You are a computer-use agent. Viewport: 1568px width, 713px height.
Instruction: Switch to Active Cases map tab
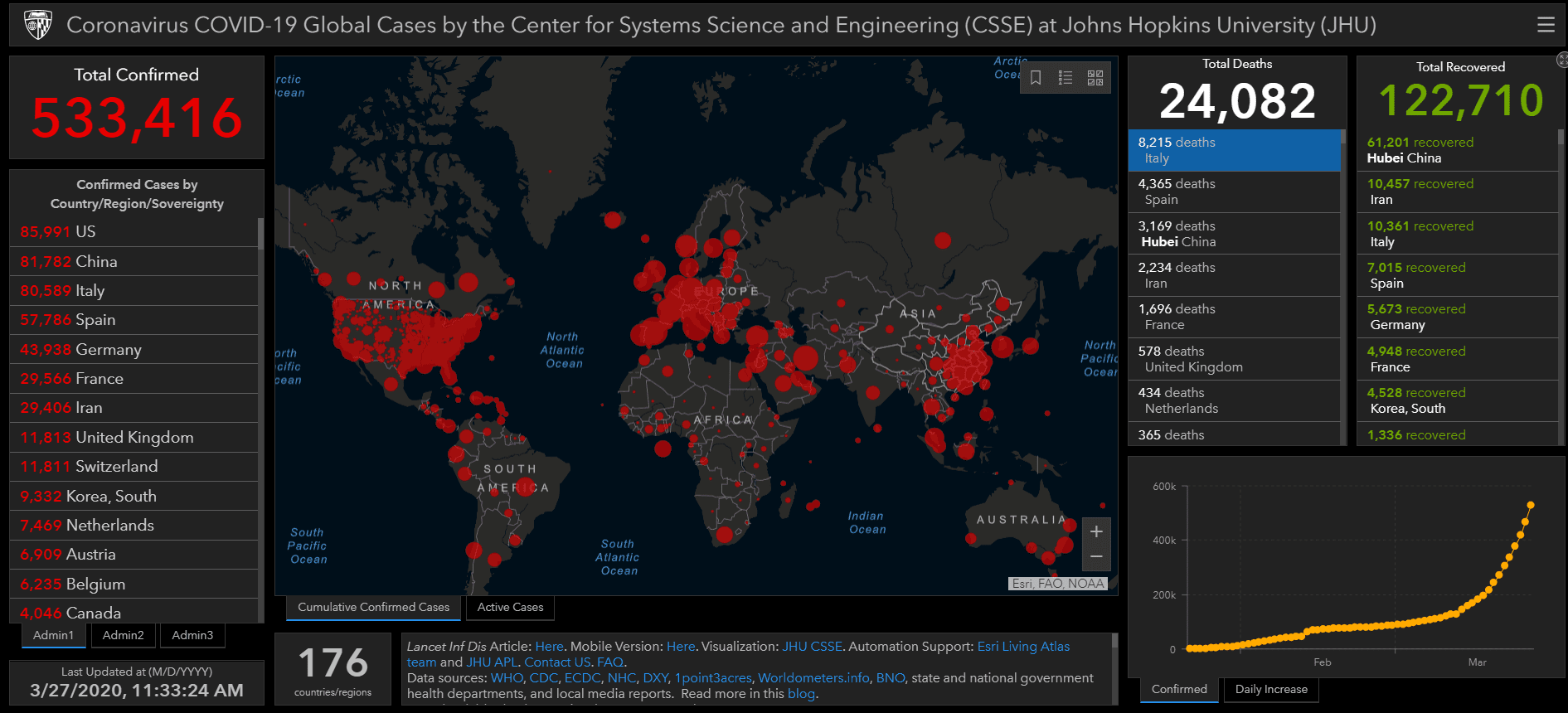510,608
